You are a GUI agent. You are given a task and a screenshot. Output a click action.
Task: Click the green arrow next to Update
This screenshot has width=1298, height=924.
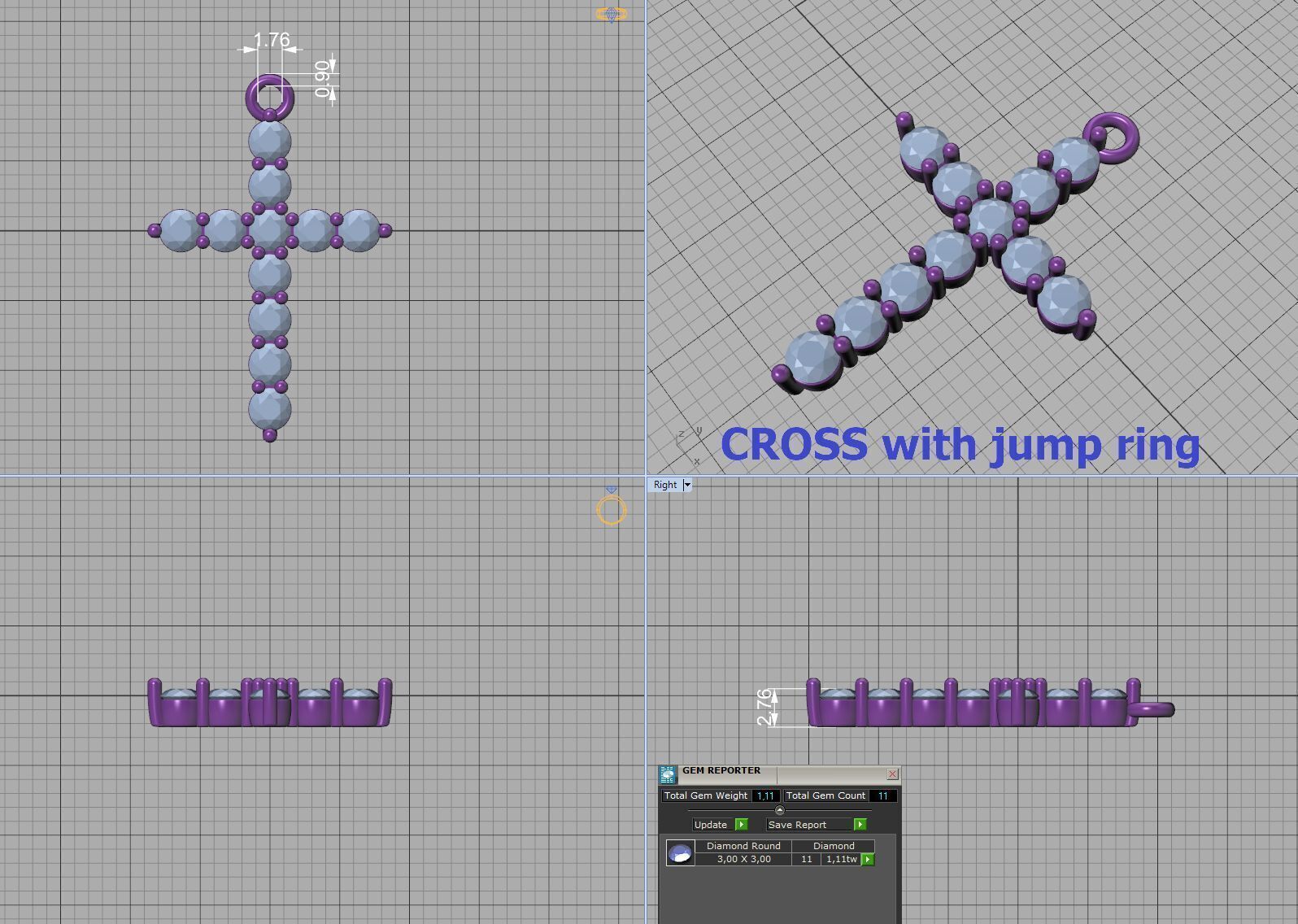coord(742,825)
